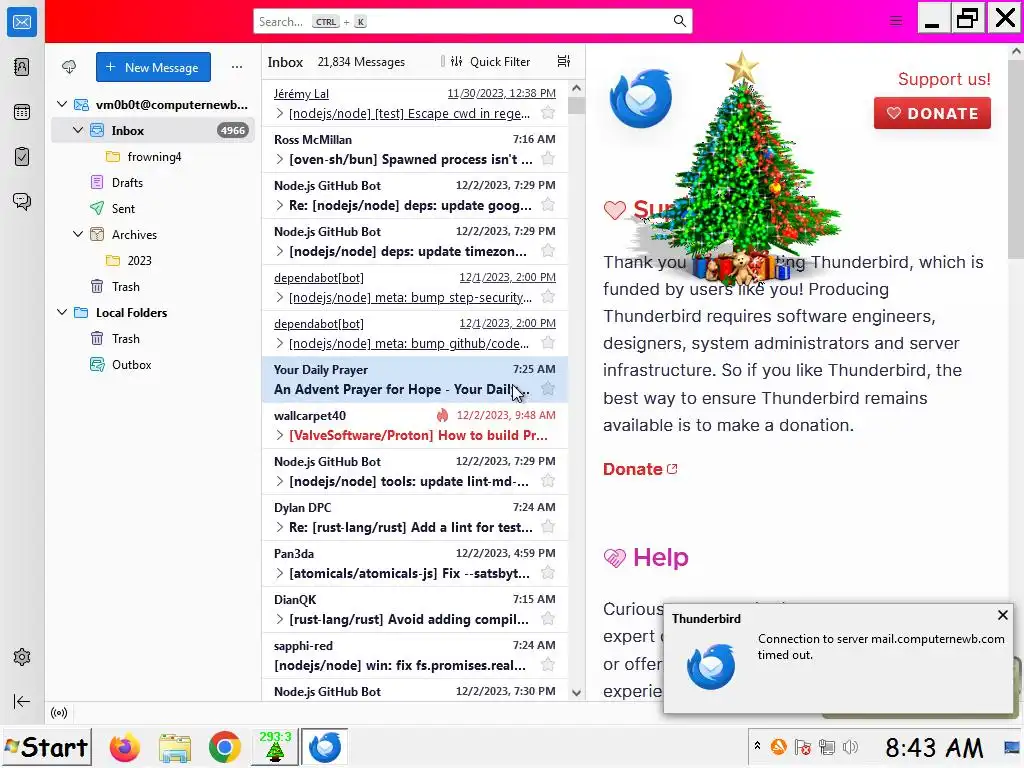Open the Your Daily Prayer email
The image size is (1024, 768).
(415, 379)
